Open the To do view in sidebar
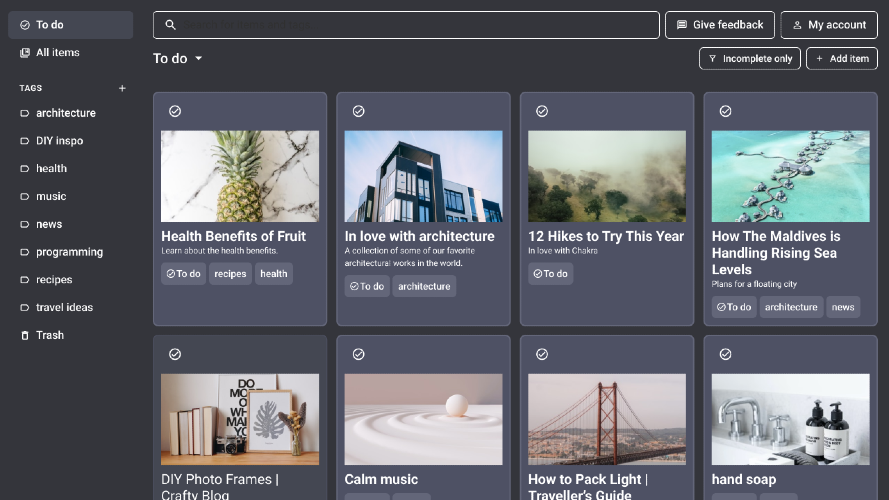The image size is (889, 500). 70,25
